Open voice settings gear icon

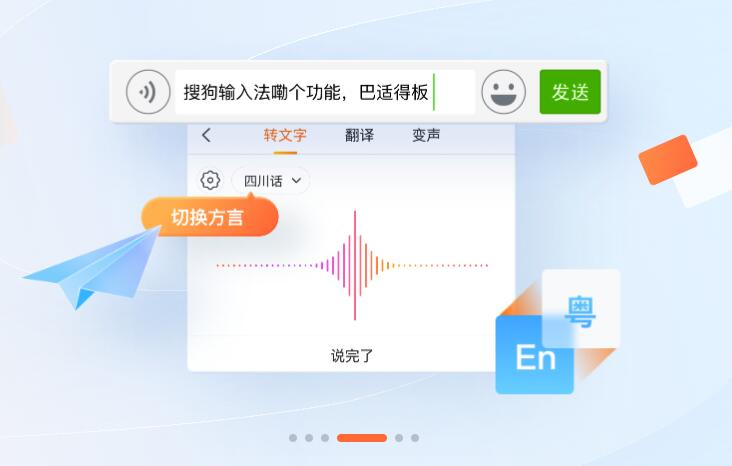click(210, 180)
